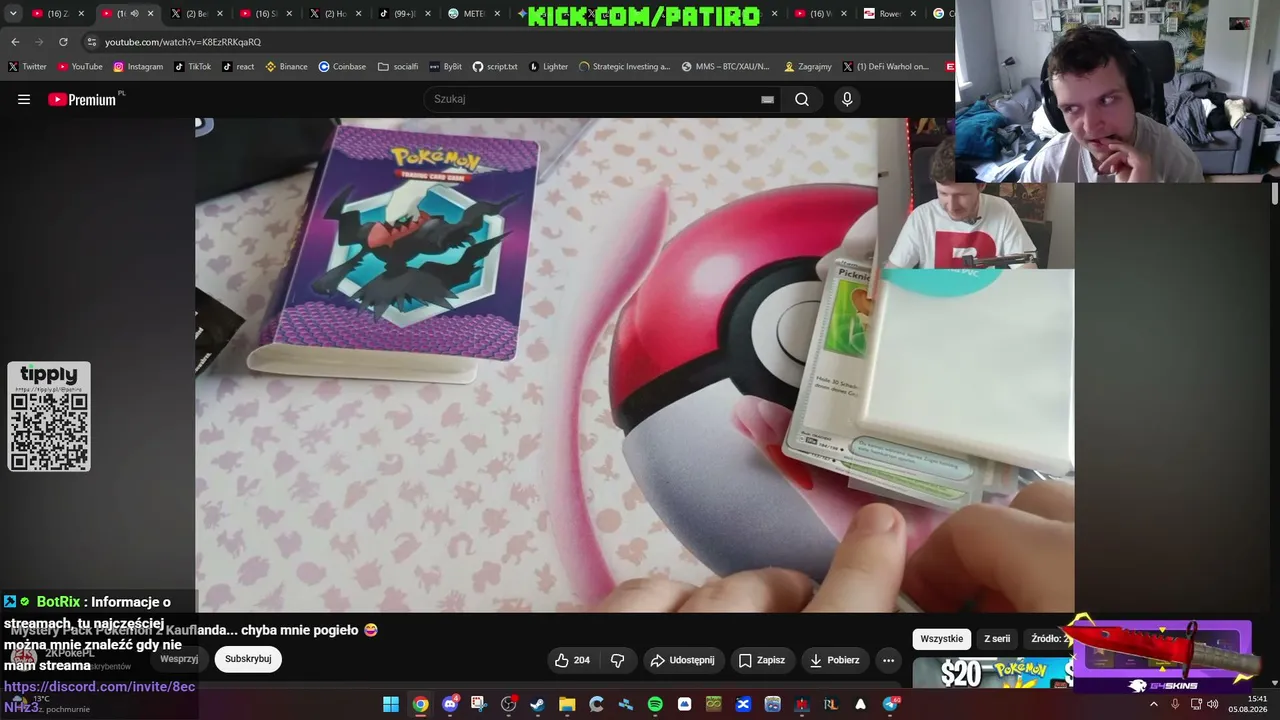Open the Twitter bookmark
The image size is (1280, 720).
pyautogui.click(x=27, y=67)
